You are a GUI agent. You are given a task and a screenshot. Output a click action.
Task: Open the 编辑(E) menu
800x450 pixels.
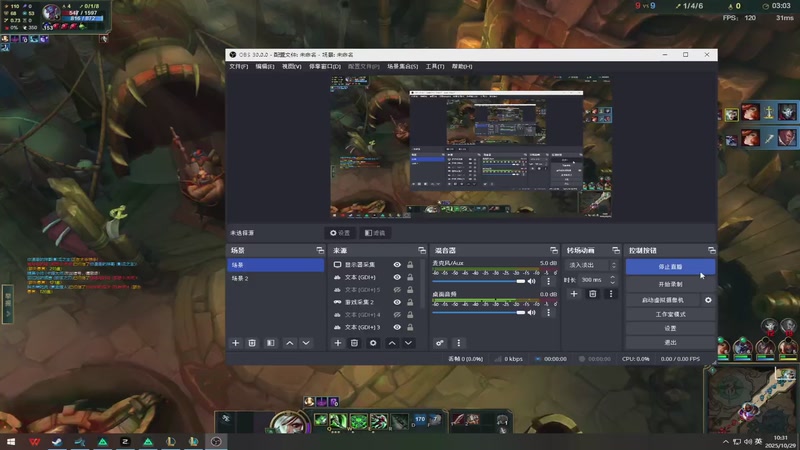click(x=265, y=66)
